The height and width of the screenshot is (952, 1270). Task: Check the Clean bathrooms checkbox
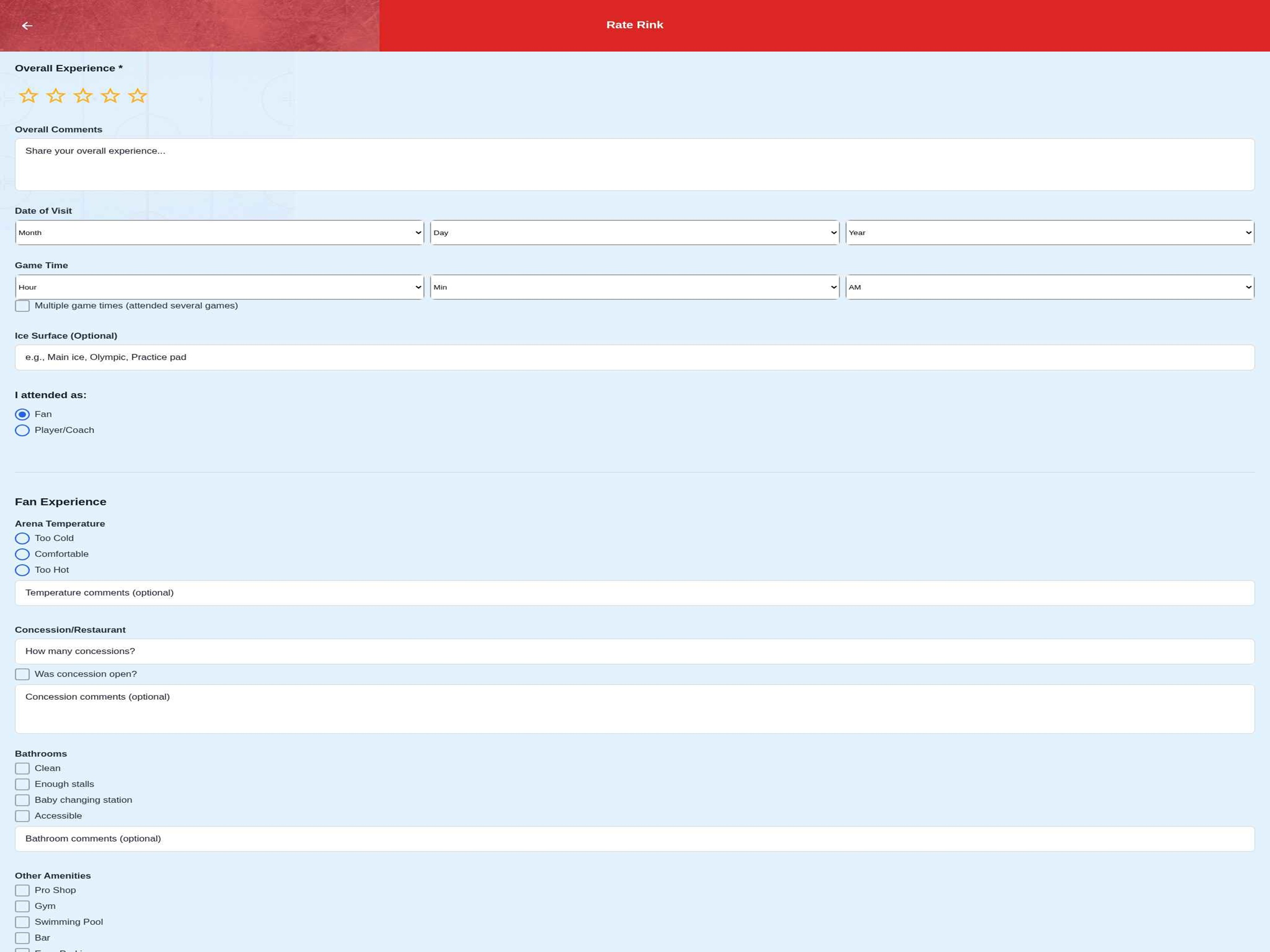[x=23, y=768]
